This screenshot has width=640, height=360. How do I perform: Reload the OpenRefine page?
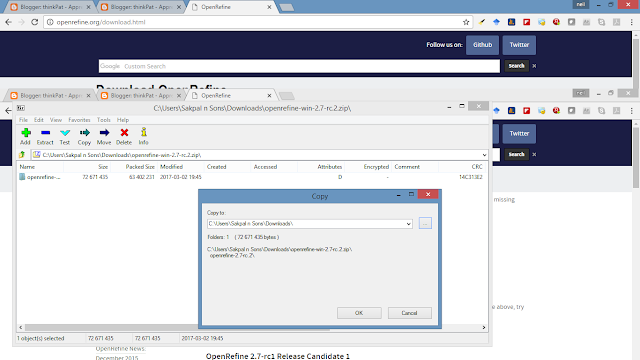point(35,22)
